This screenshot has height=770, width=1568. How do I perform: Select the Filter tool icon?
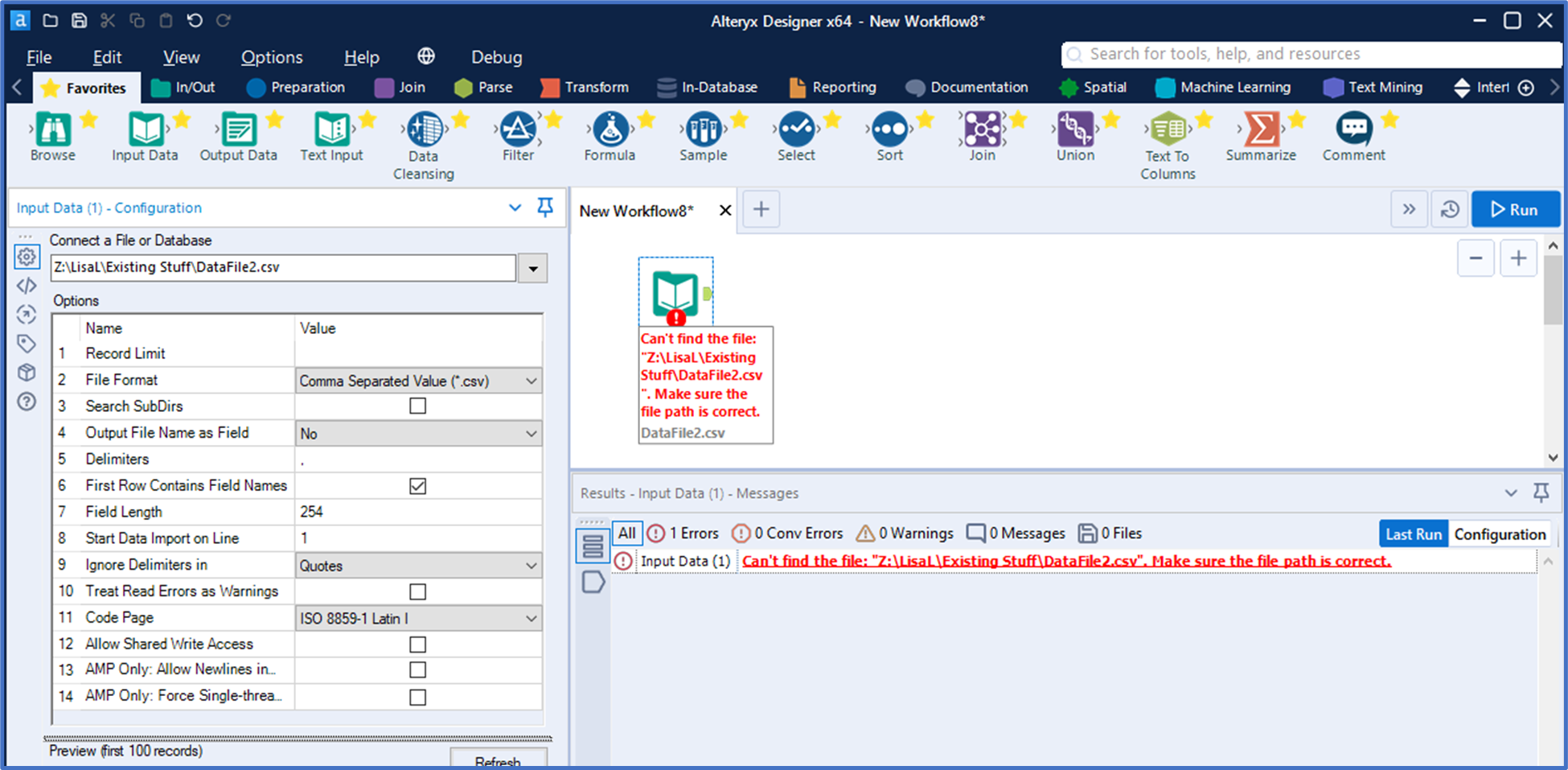[518, 130]
